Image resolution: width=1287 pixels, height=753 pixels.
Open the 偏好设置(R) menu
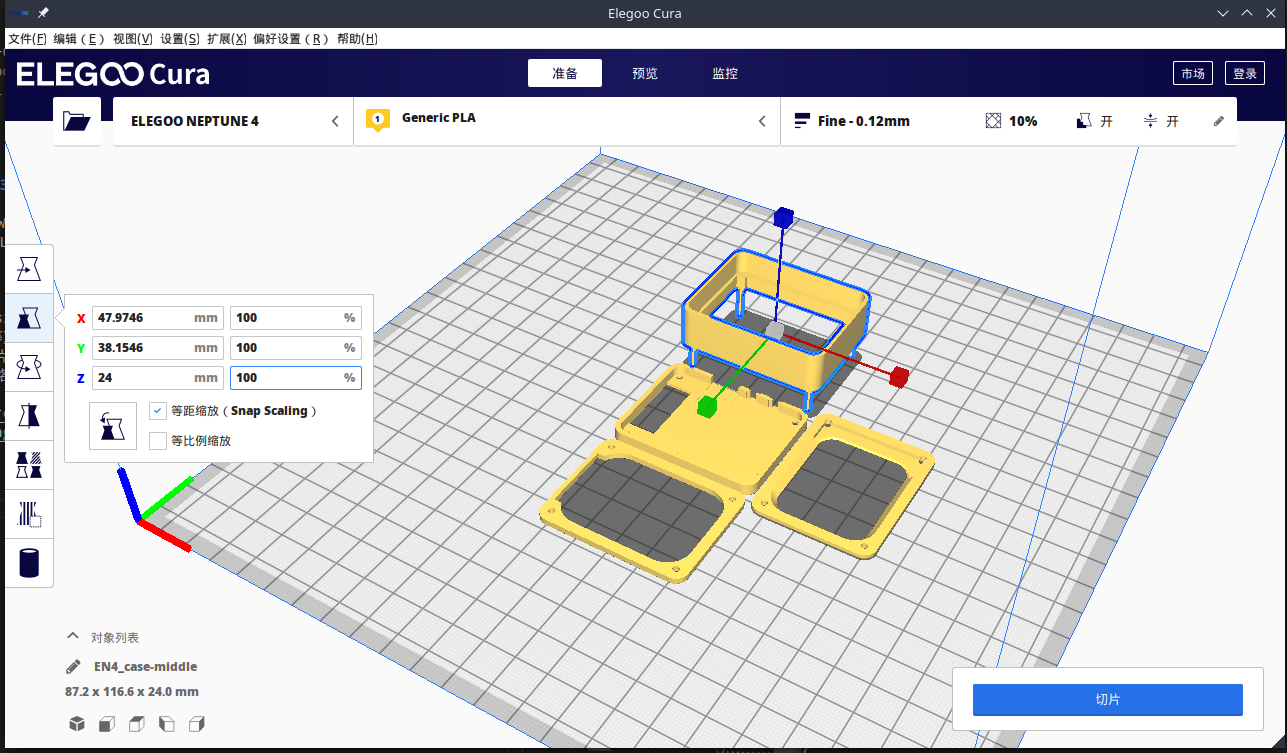pos(291,39)
